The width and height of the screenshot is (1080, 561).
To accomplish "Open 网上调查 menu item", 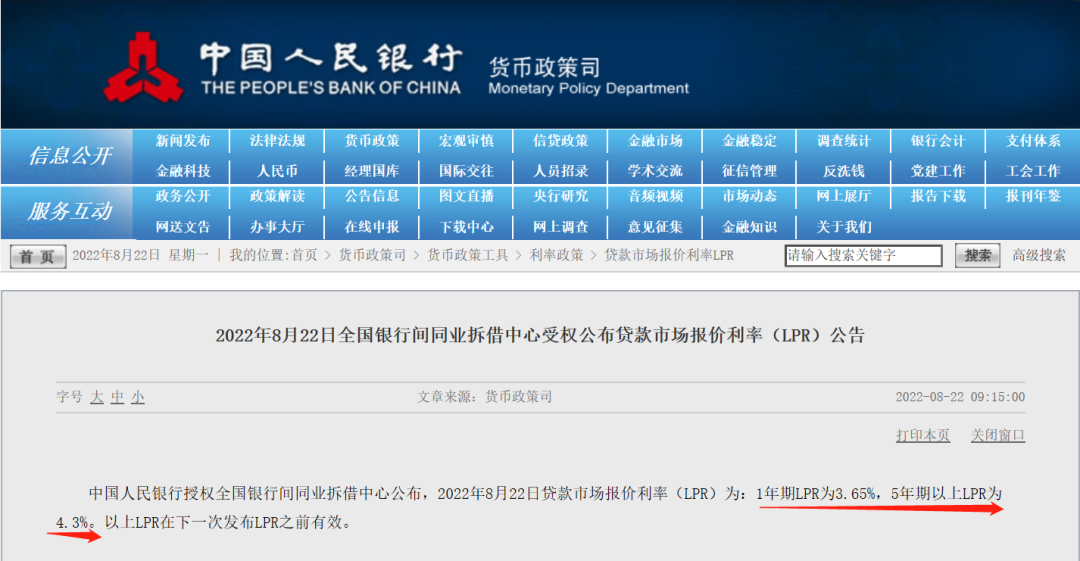I will click(561, 227).
